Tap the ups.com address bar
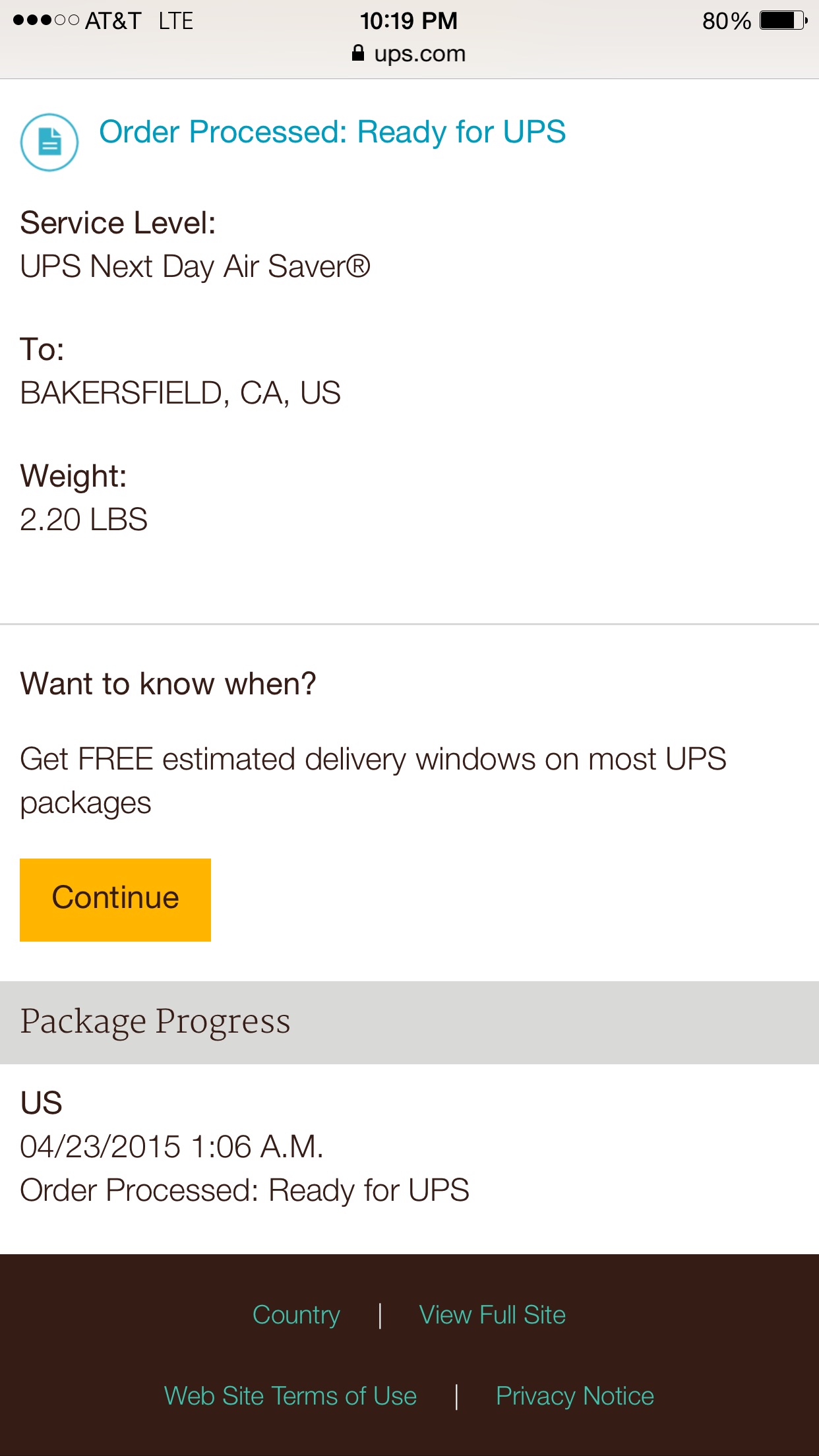 click(x=409, y=53)
